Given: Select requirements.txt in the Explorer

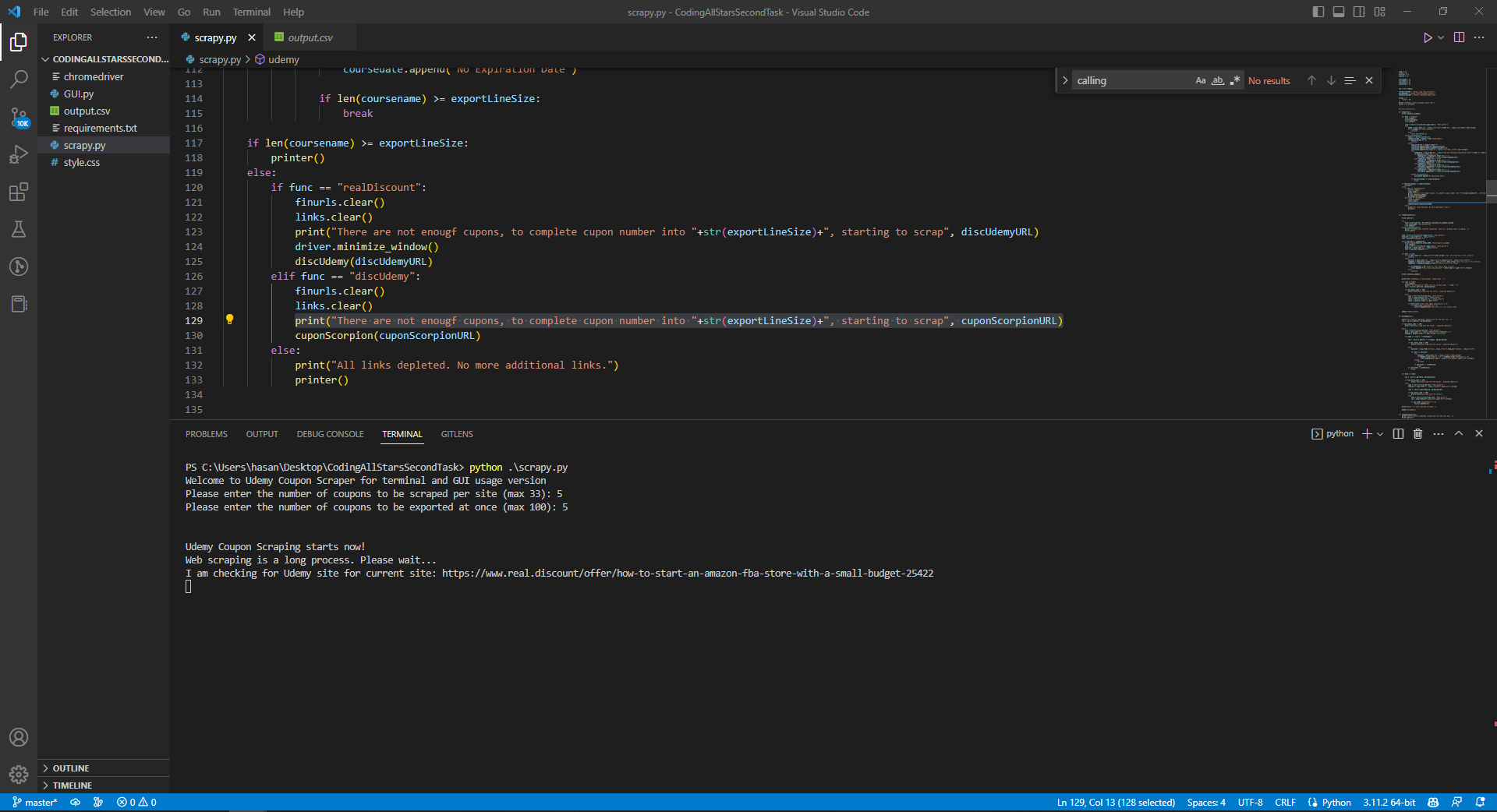Looking at the screenshot, I should 100,128.
